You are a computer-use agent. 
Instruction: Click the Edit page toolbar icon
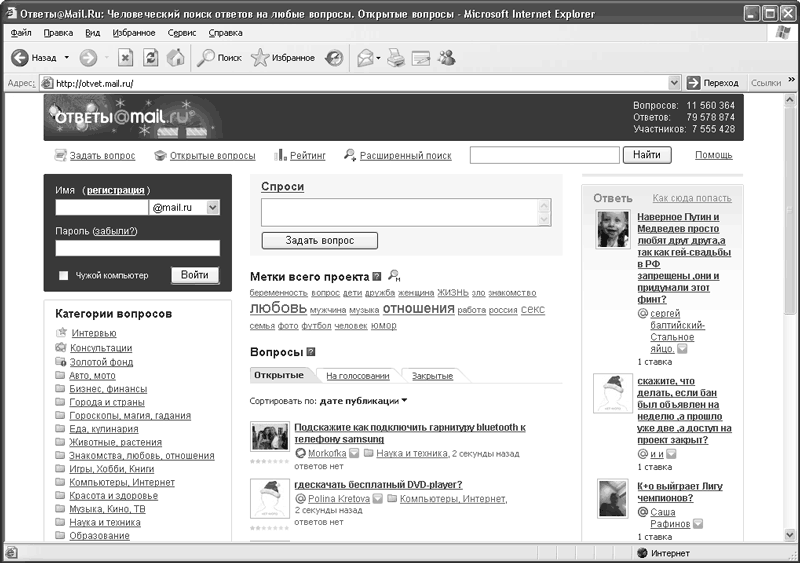[421, 58]
